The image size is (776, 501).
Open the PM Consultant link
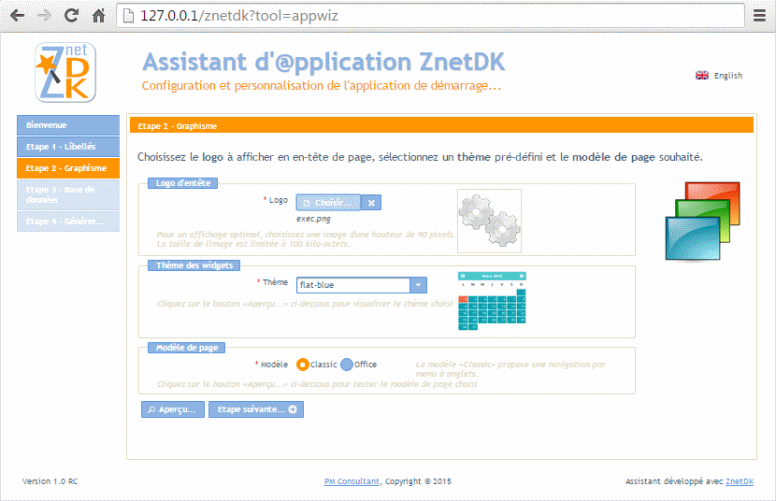(352, 481)
